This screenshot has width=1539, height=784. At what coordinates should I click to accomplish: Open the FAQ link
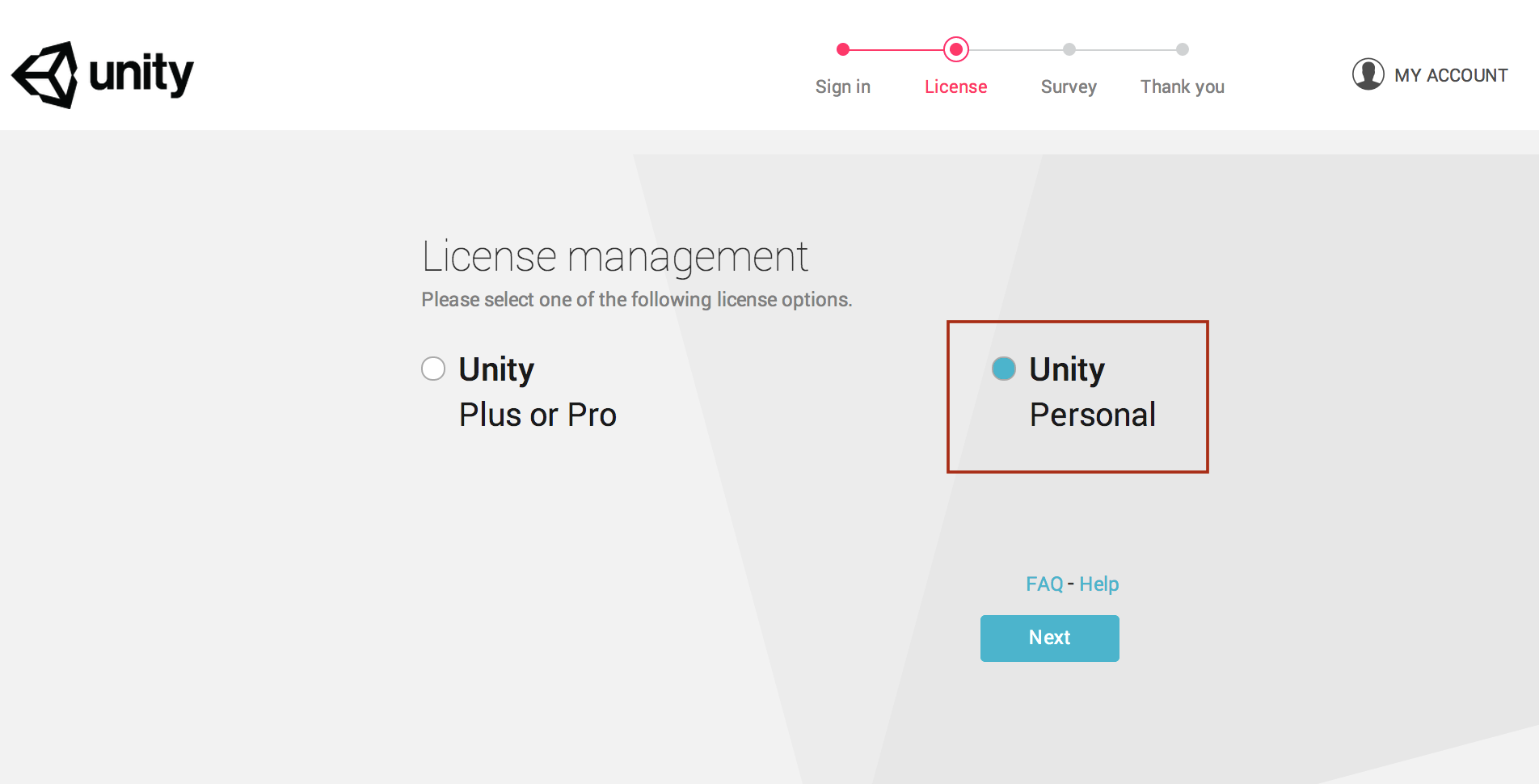click(x=1044, y=584)
